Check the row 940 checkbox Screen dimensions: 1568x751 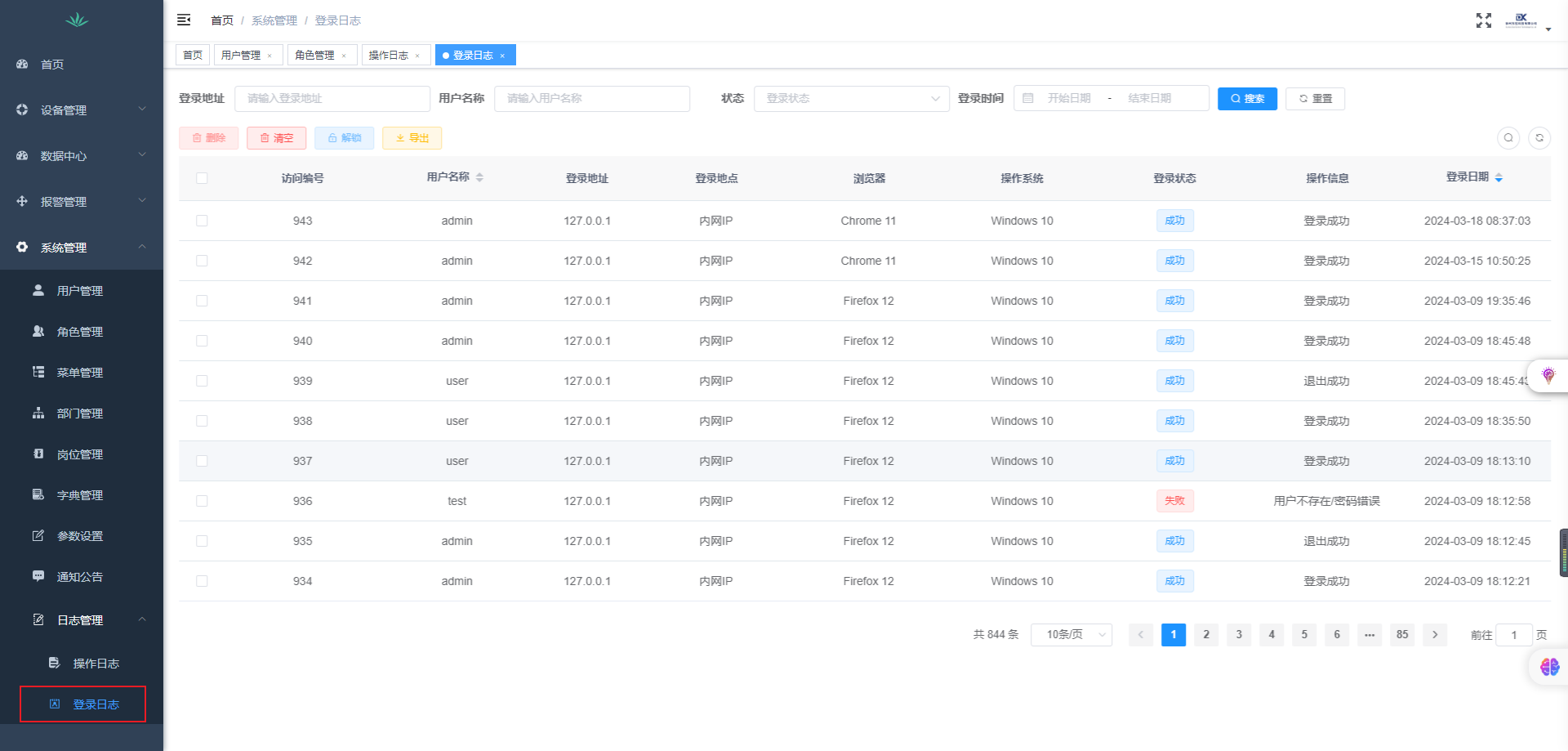[x=202, y=341]
